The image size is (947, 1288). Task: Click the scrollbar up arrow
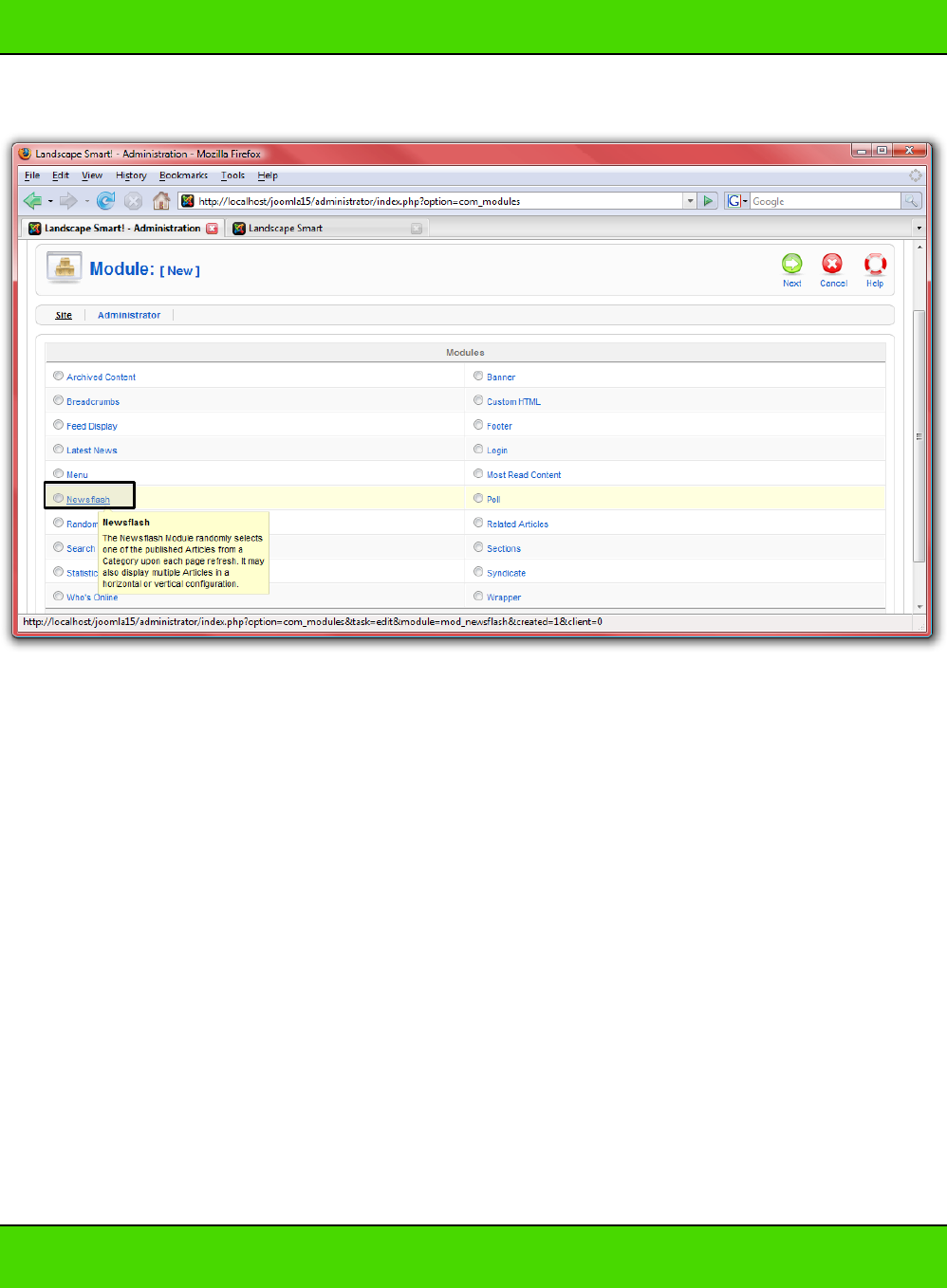[x=919, y=248]
